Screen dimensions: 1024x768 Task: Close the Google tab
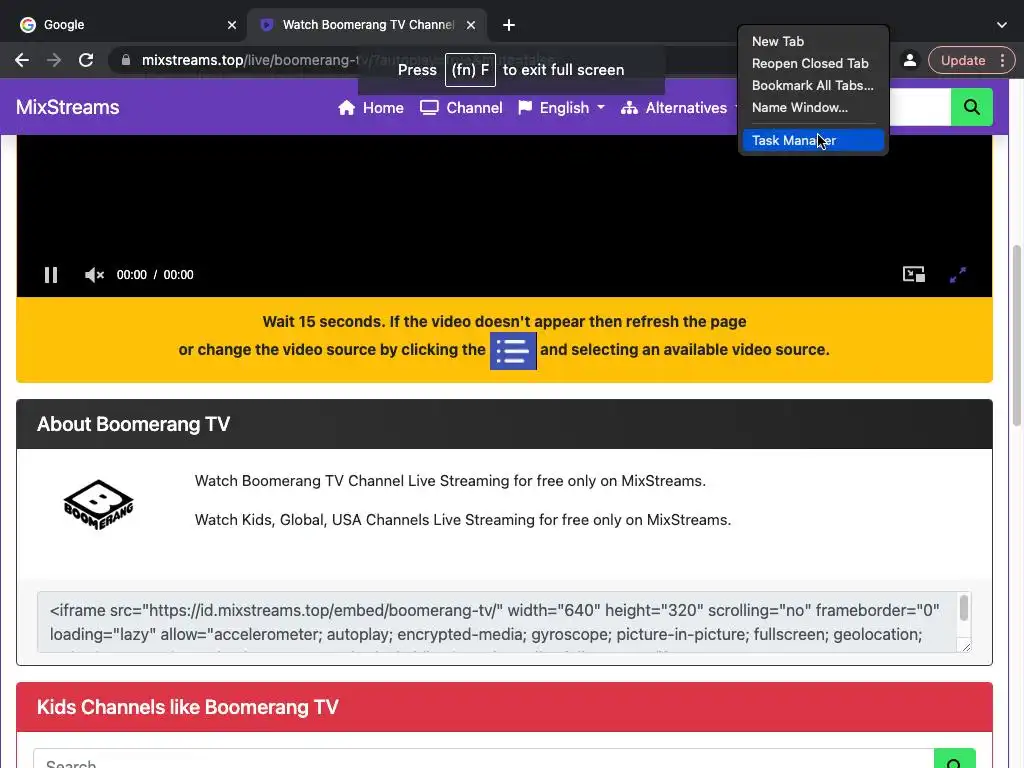(232, 25)
